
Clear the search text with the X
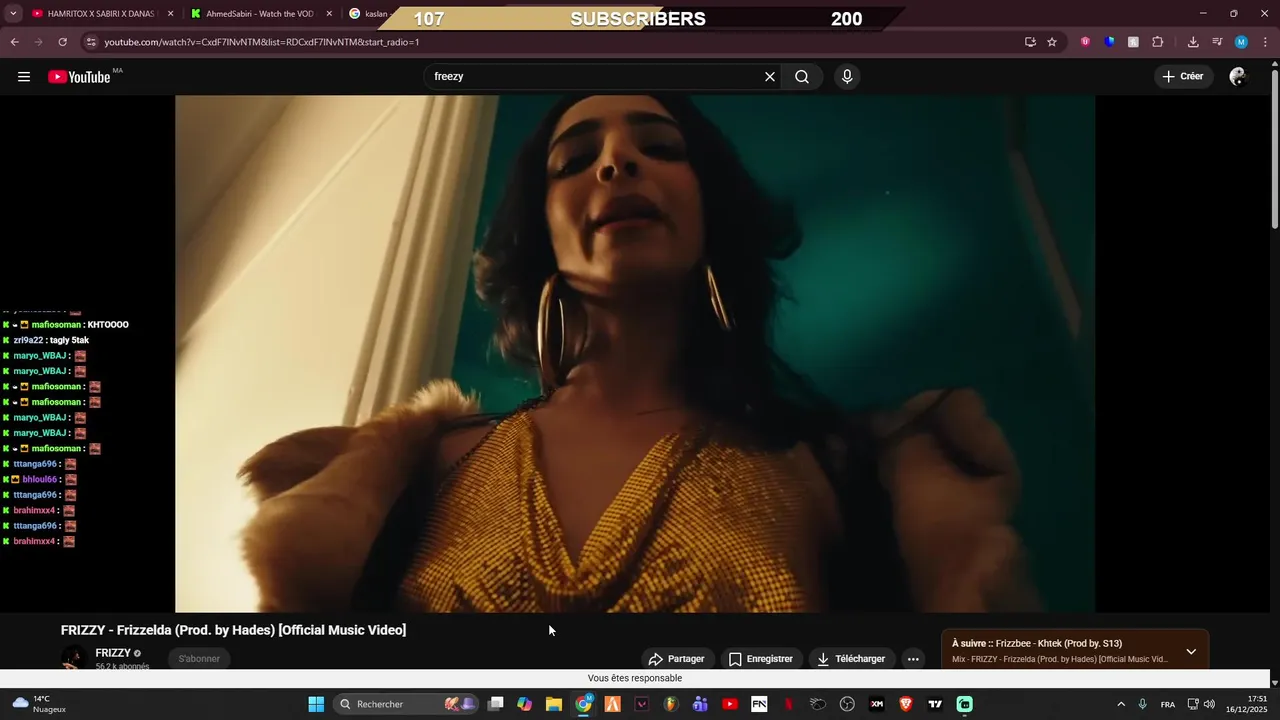point(770,77)
